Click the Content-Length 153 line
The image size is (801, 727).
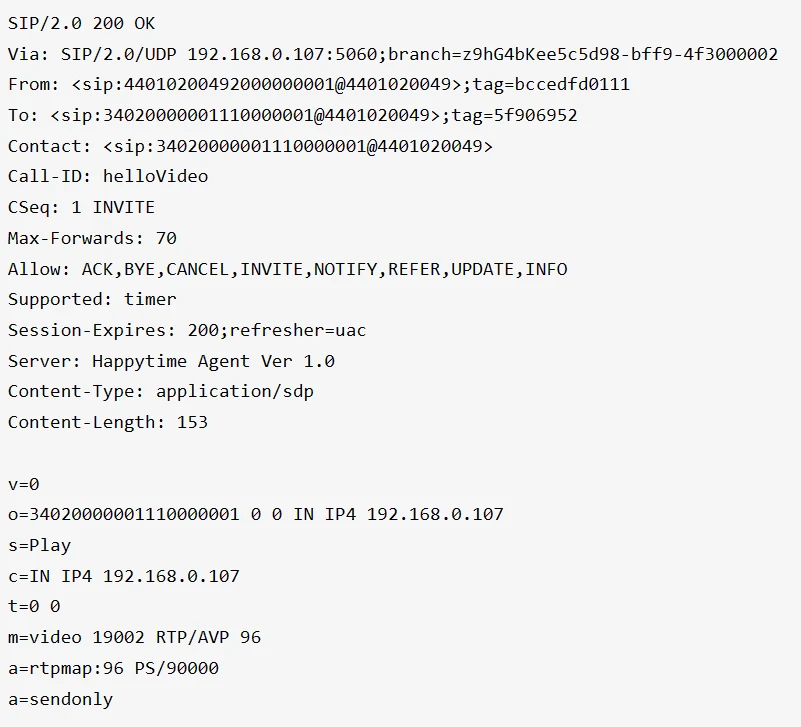(108, 422)
